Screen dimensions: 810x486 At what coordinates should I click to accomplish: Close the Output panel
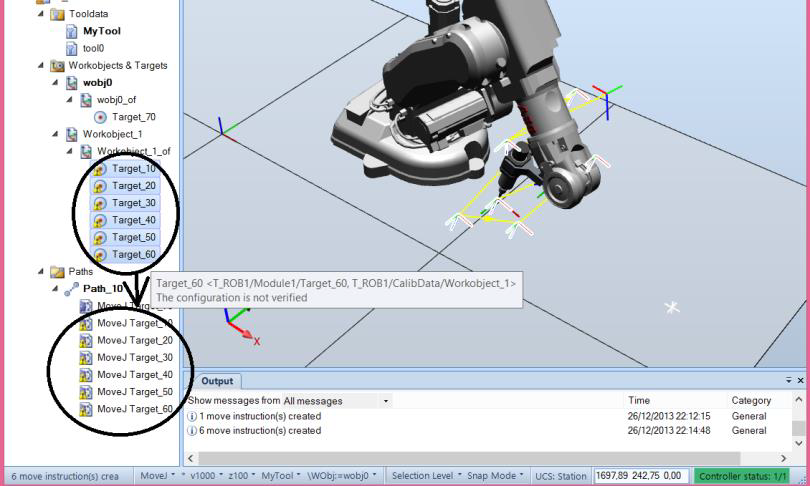click(x=800, y=380)
